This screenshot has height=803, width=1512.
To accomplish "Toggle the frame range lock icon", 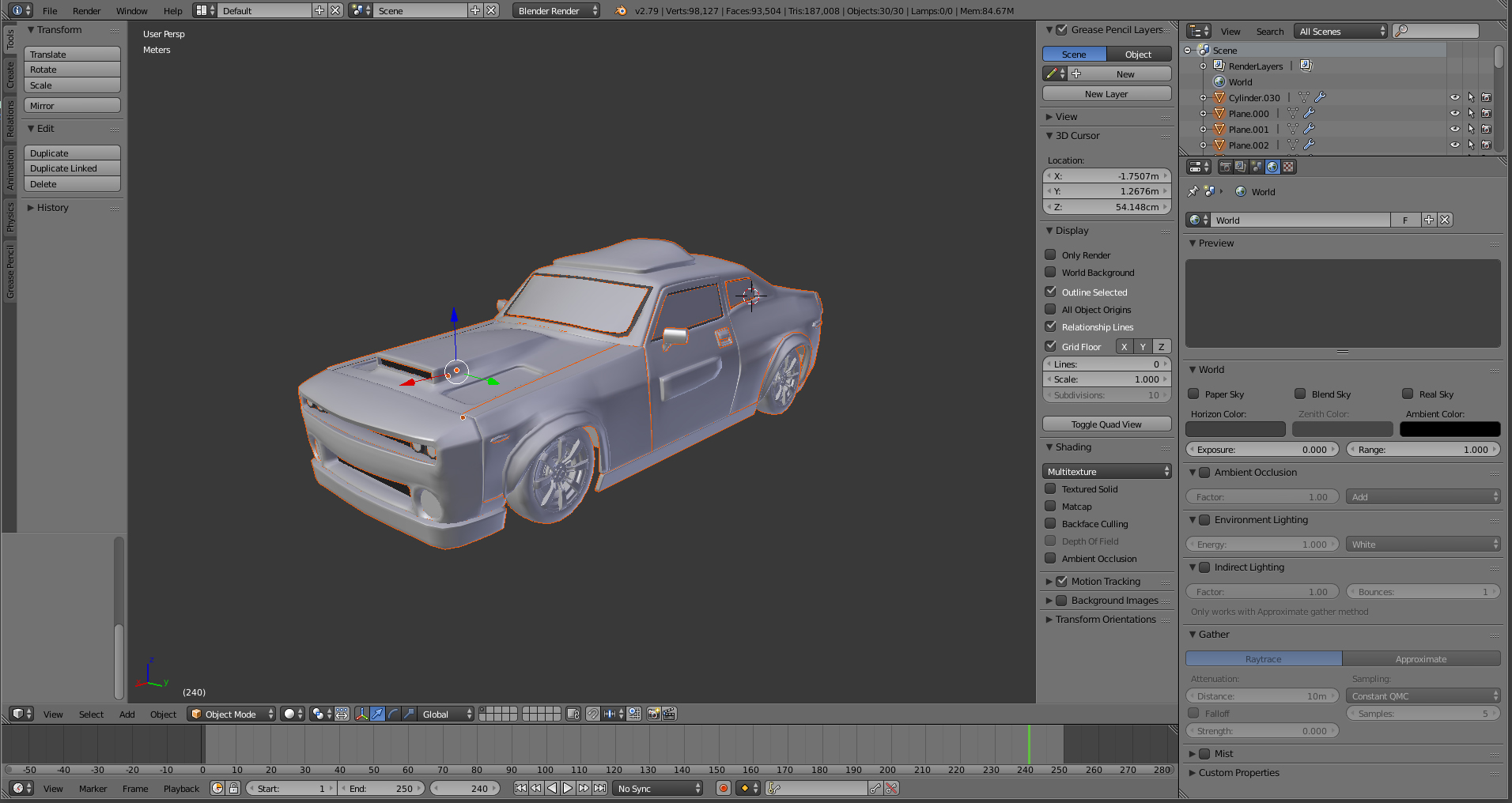I will 233,788.
